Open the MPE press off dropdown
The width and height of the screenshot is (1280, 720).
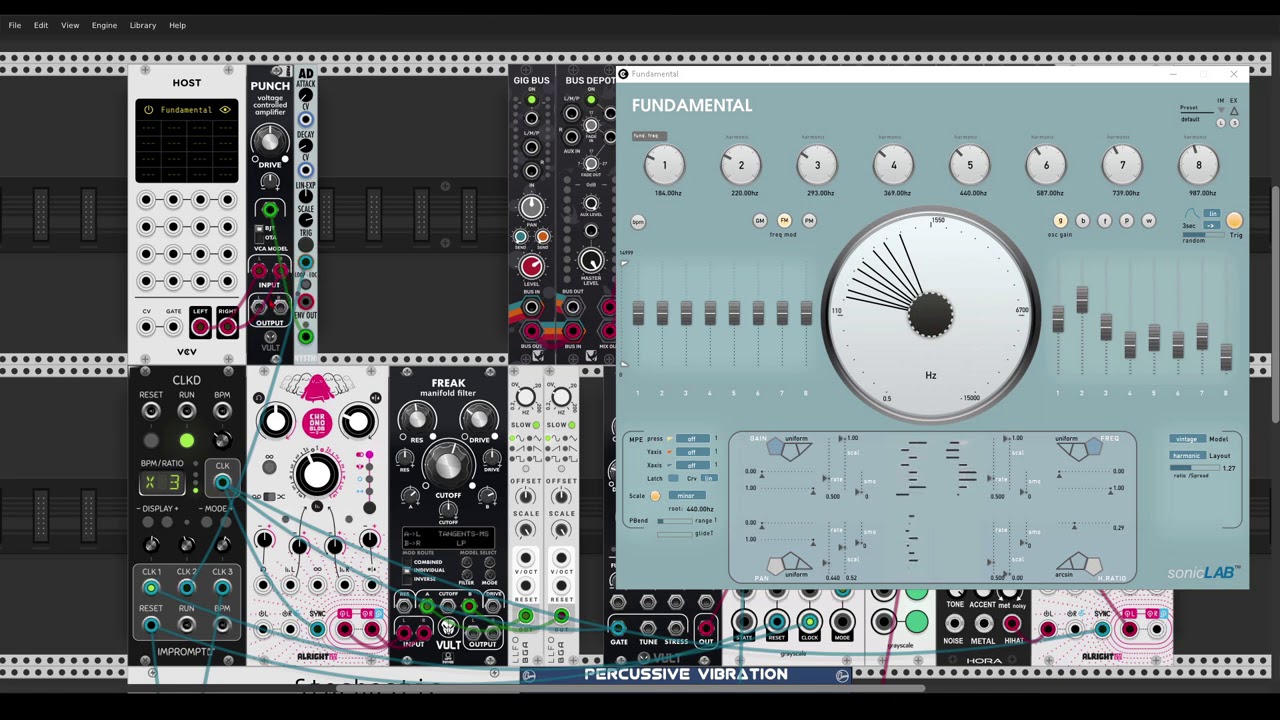[x=692, y=439]
